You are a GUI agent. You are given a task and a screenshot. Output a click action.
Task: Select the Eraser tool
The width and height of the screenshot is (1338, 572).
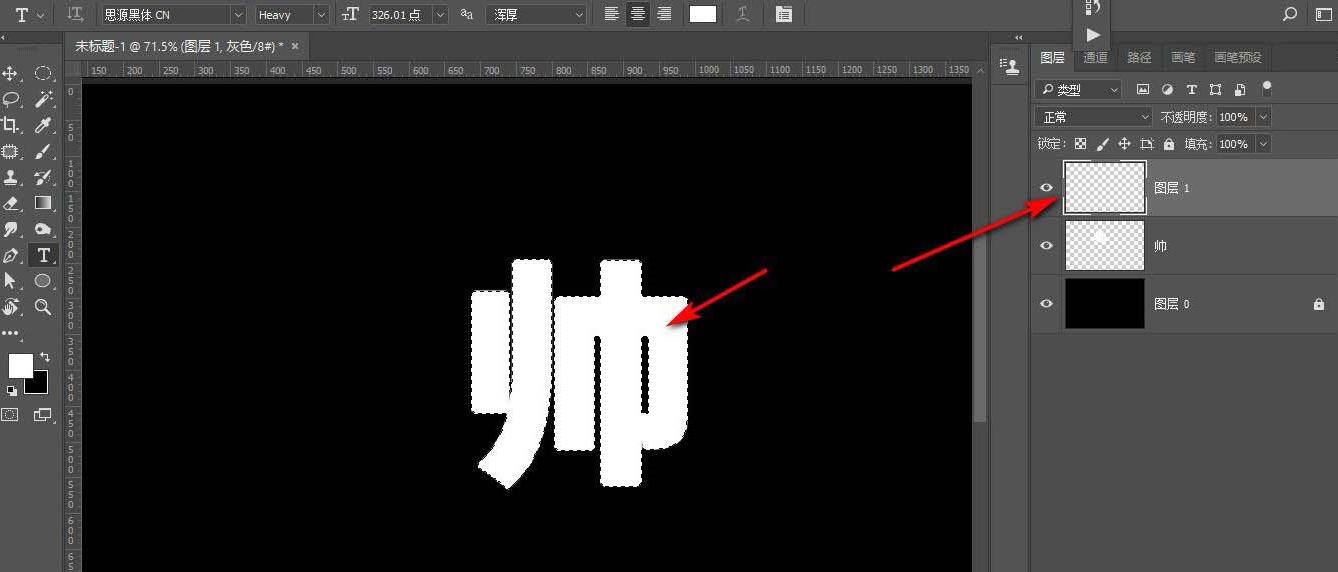coord(11,203)
